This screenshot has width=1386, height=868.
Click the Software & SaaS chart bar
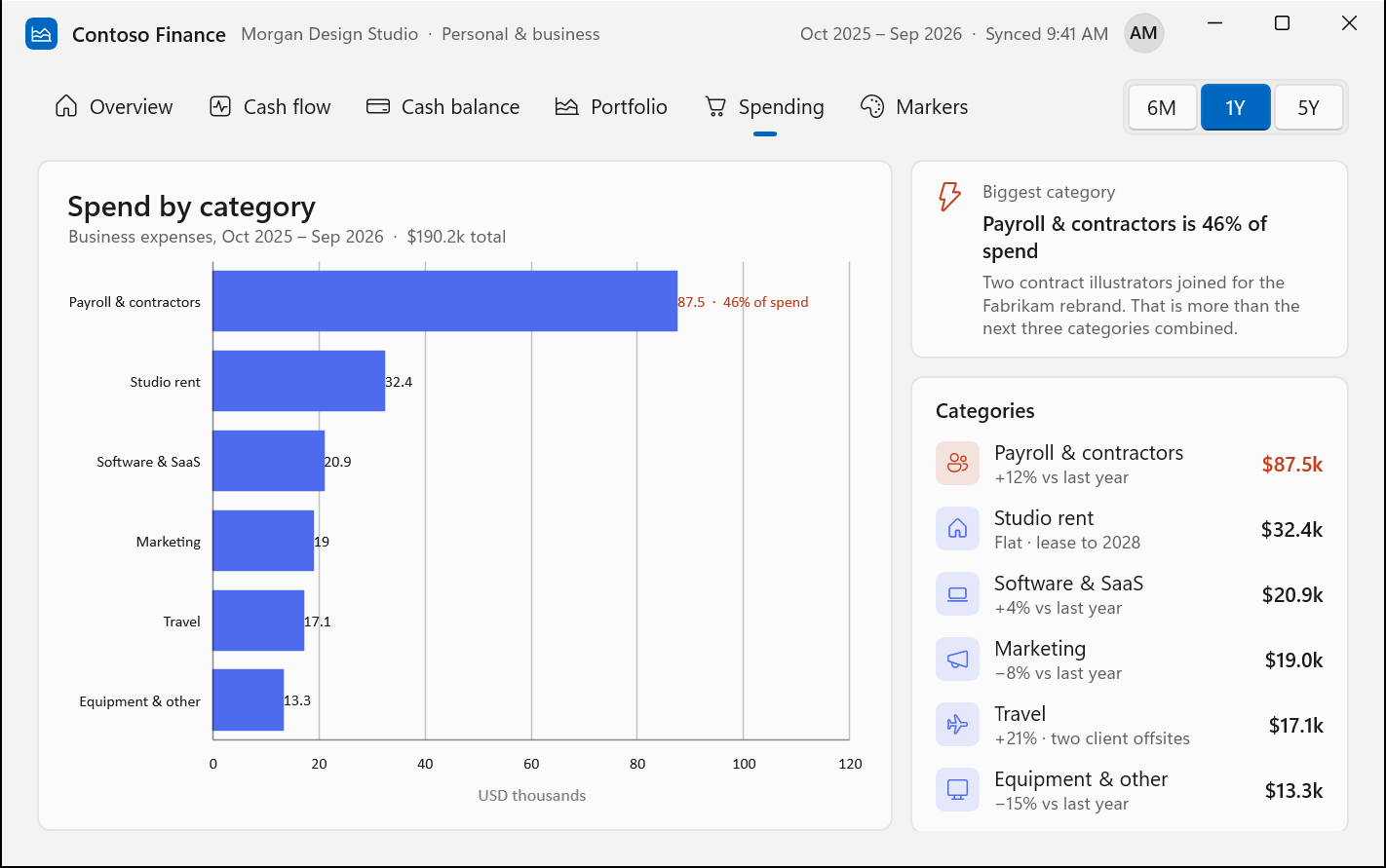pyautogui.click(x=269, y=461)
